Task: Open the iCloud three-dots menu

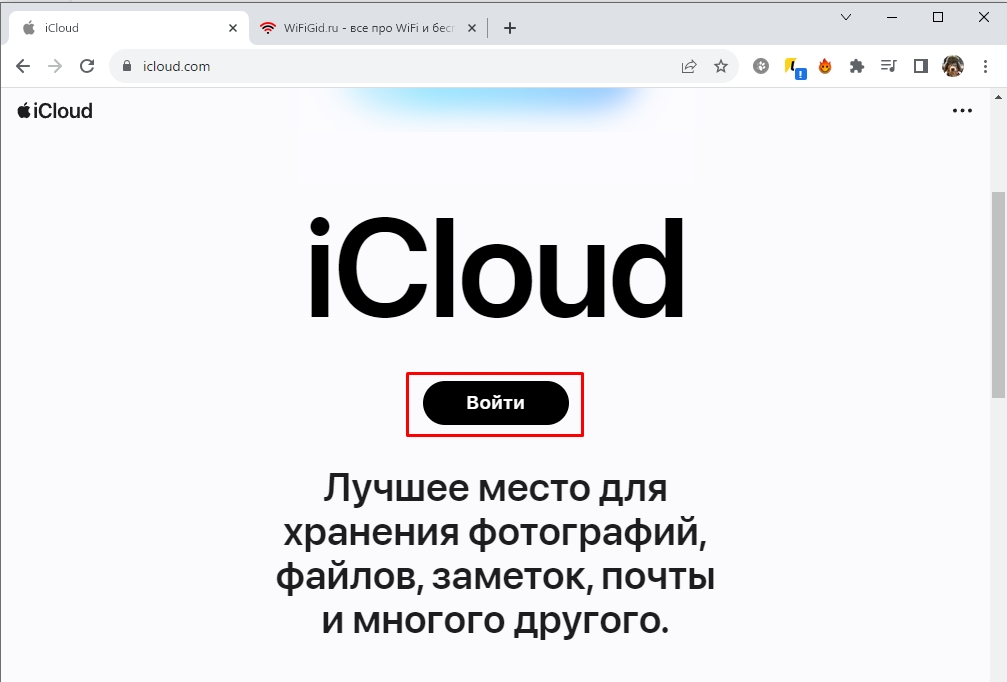Action: [961, 110]
